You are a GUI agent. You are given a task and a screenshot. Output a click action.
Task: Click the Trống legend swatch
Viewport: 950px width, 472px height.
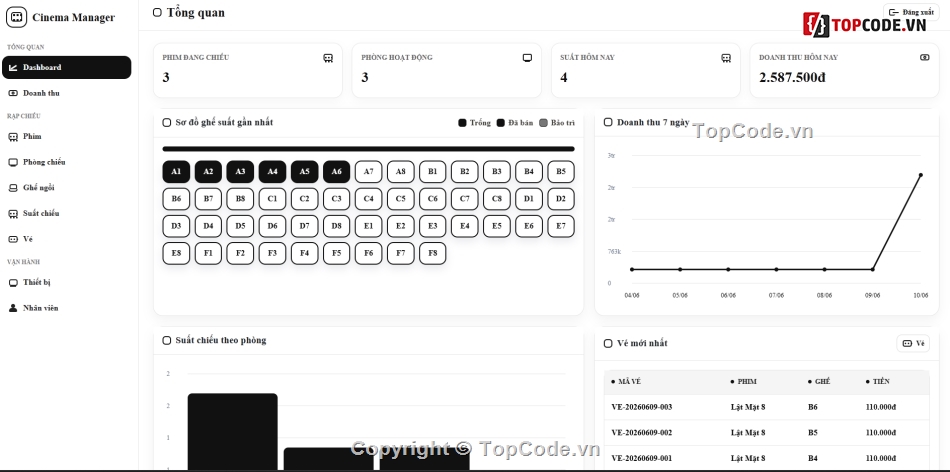[462, 123]
